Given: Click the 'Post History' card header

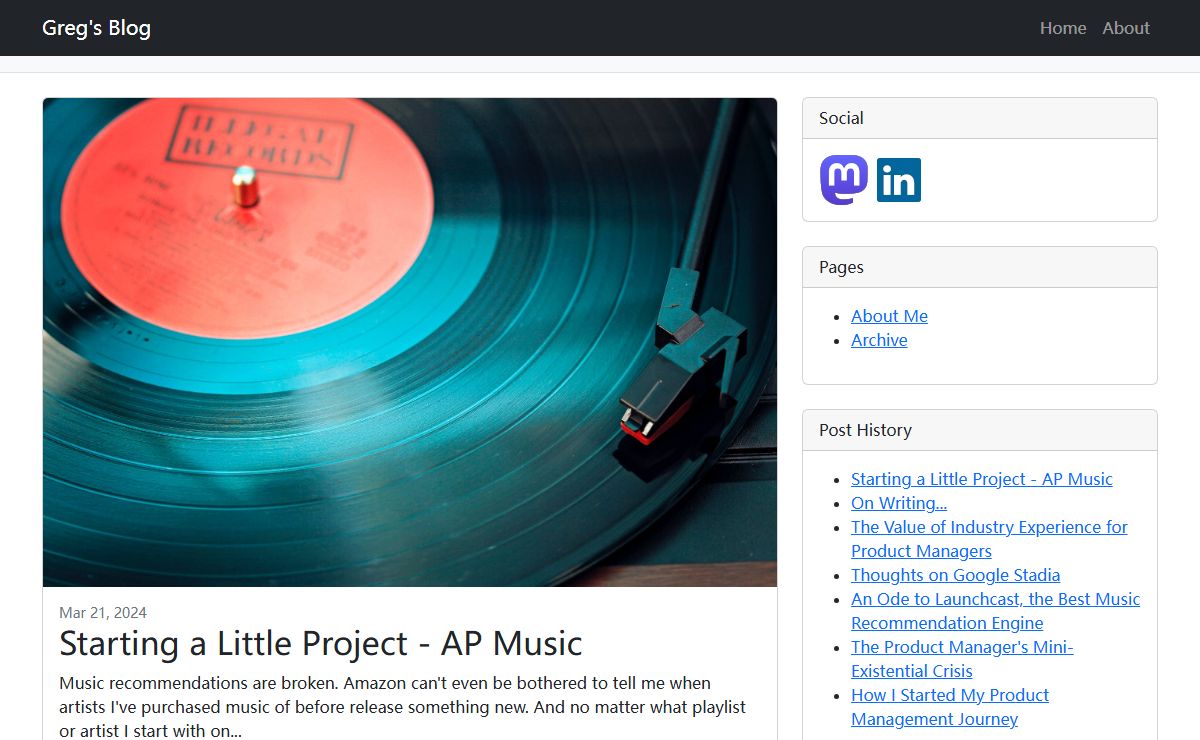Looking at the screenshot, I should [x=980, y=430].
